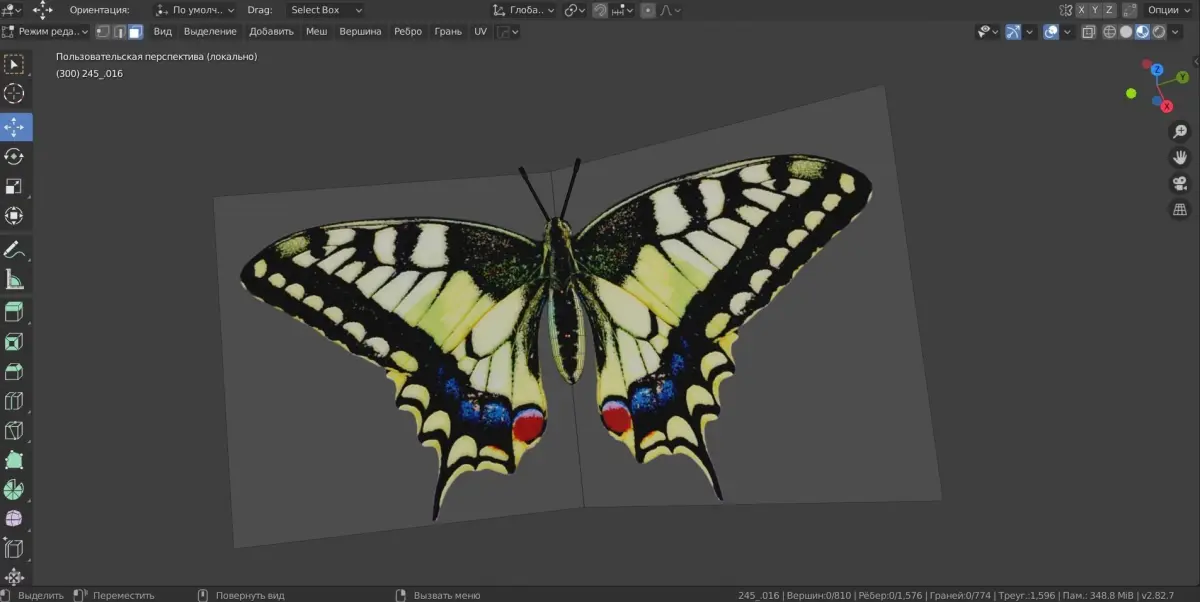This screenshot has height=602, width=1200.
Task: Open the Ребро menu
Action: pos(408,31)
